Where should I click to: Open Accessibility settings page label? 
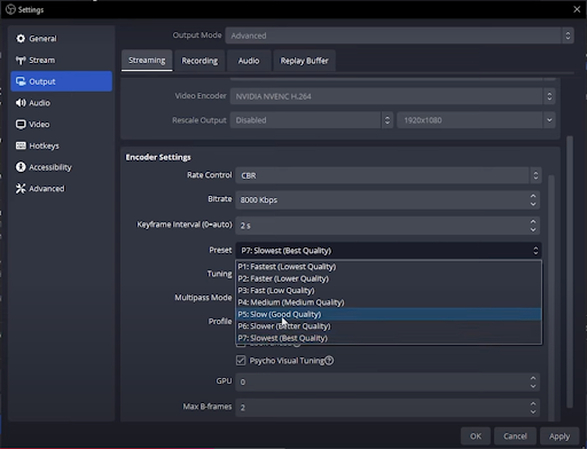pyautogui.click(x=50, y=167)
